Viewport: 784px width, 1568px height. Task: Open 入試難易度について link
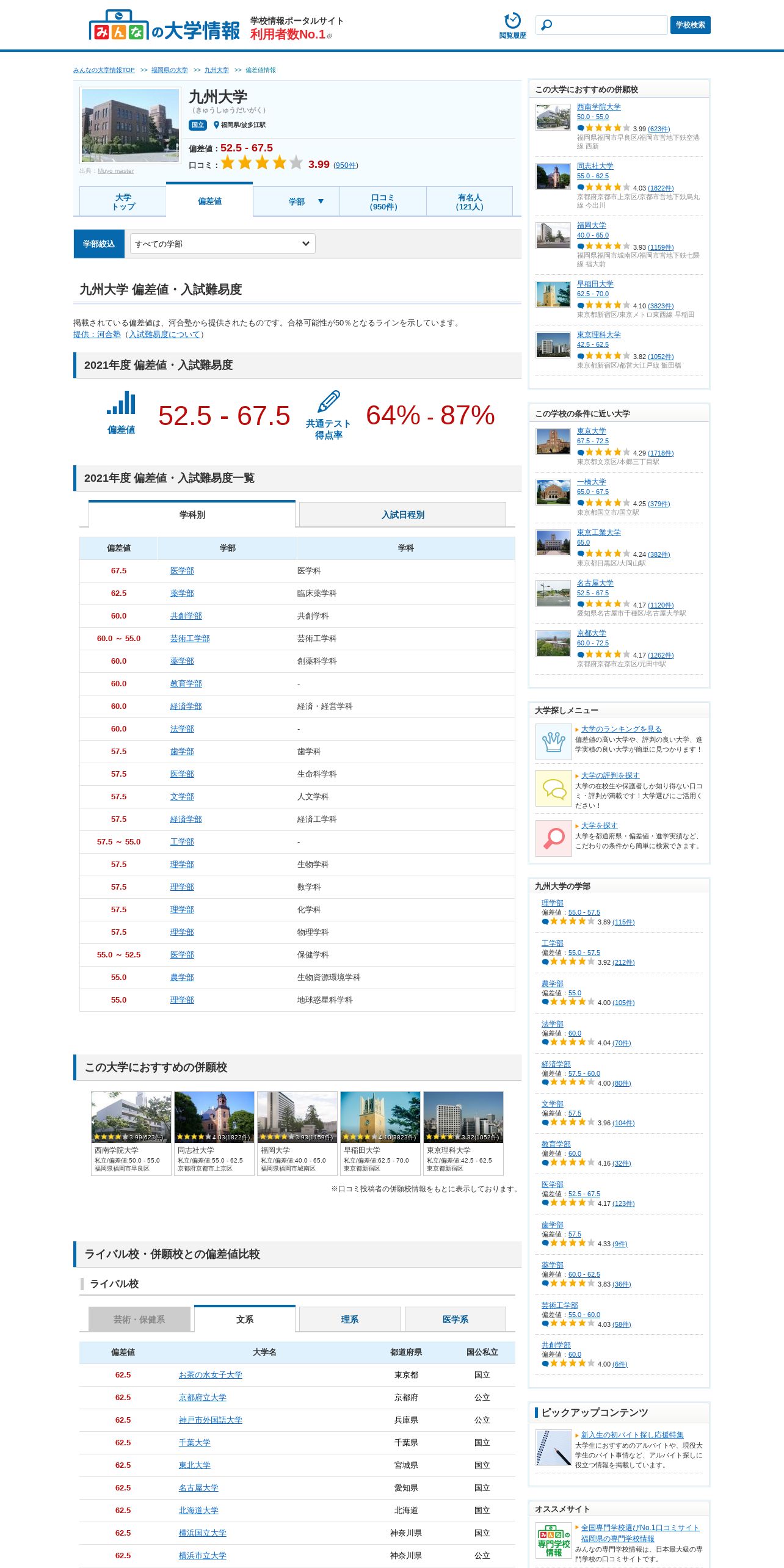(x=165, y=334)
